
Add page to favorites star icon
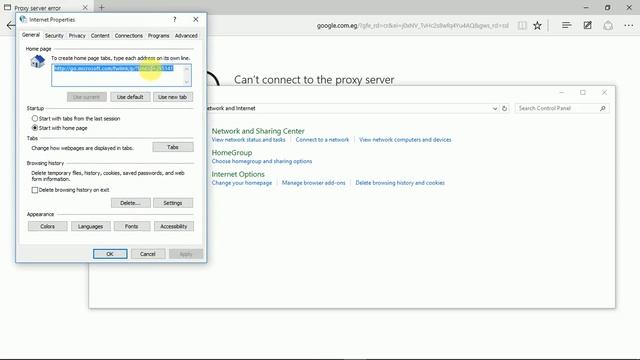tap(537, 25)
